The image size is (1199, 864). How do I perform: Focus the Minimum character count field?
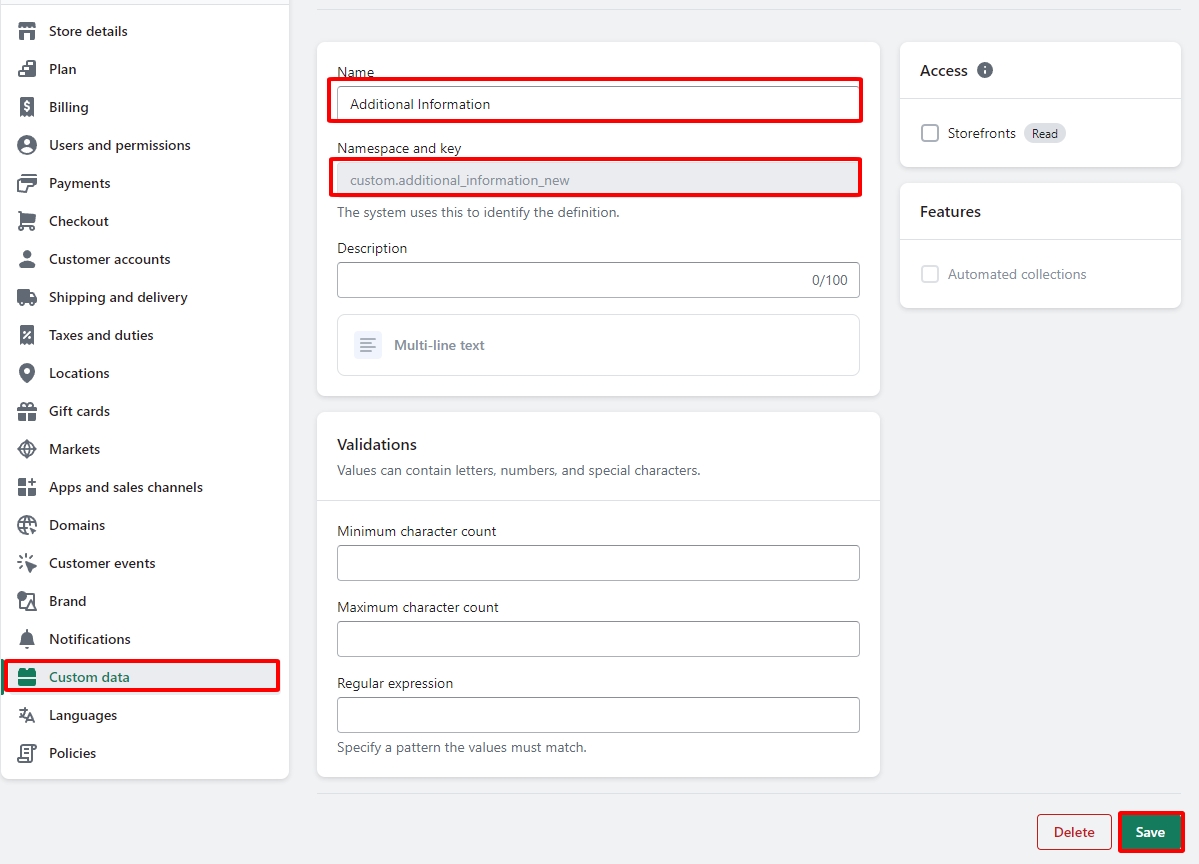[x=598, y=563]
